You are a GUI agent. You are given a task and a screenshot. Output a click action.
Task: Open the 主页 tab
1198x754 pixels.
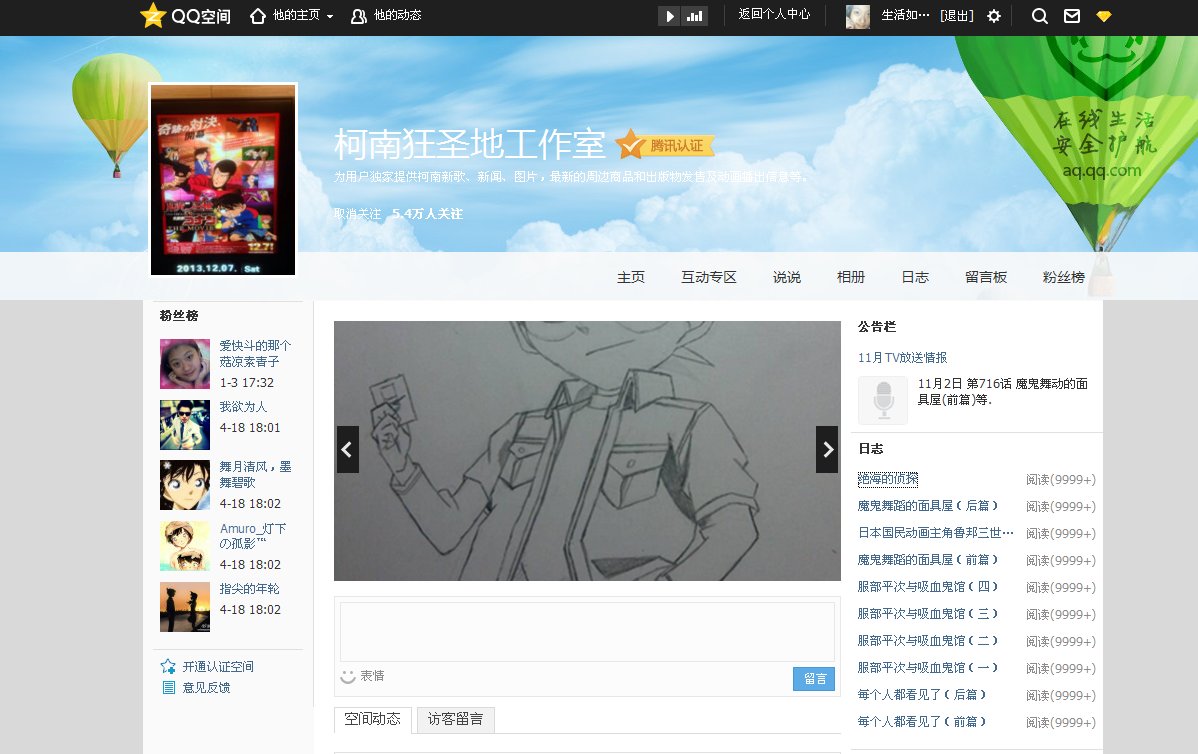click(x=631, y=277)
